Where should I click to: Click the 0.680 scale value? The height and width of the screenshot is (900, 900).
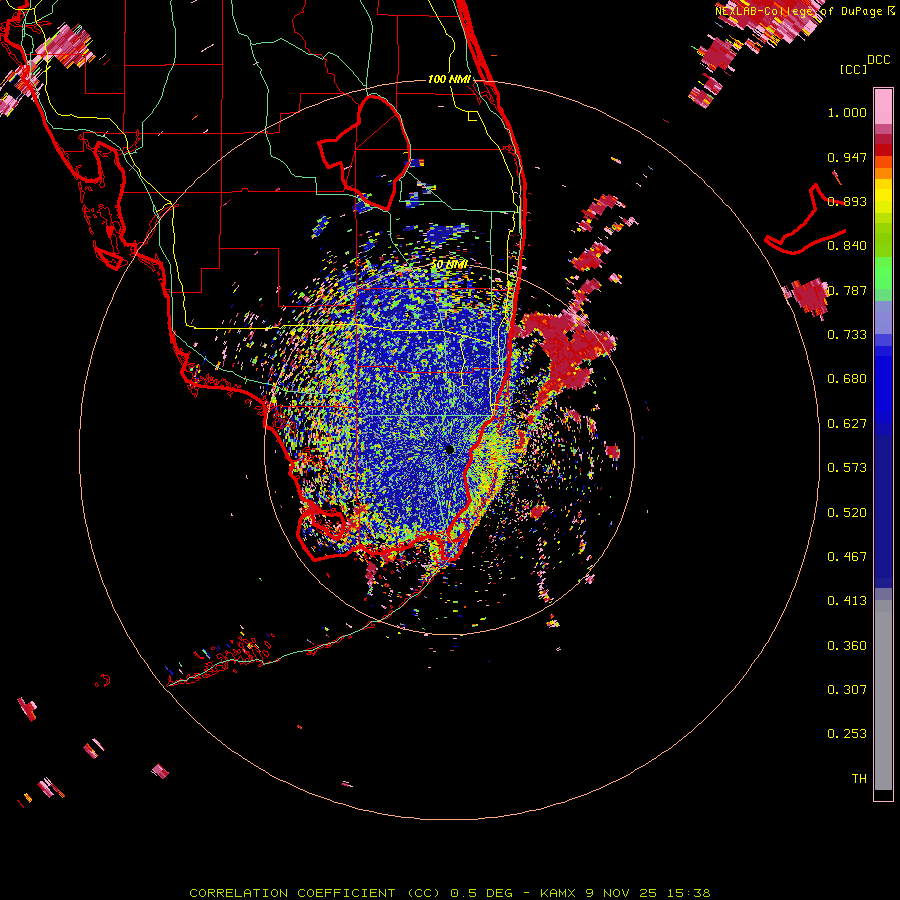(x=847, y=379)
